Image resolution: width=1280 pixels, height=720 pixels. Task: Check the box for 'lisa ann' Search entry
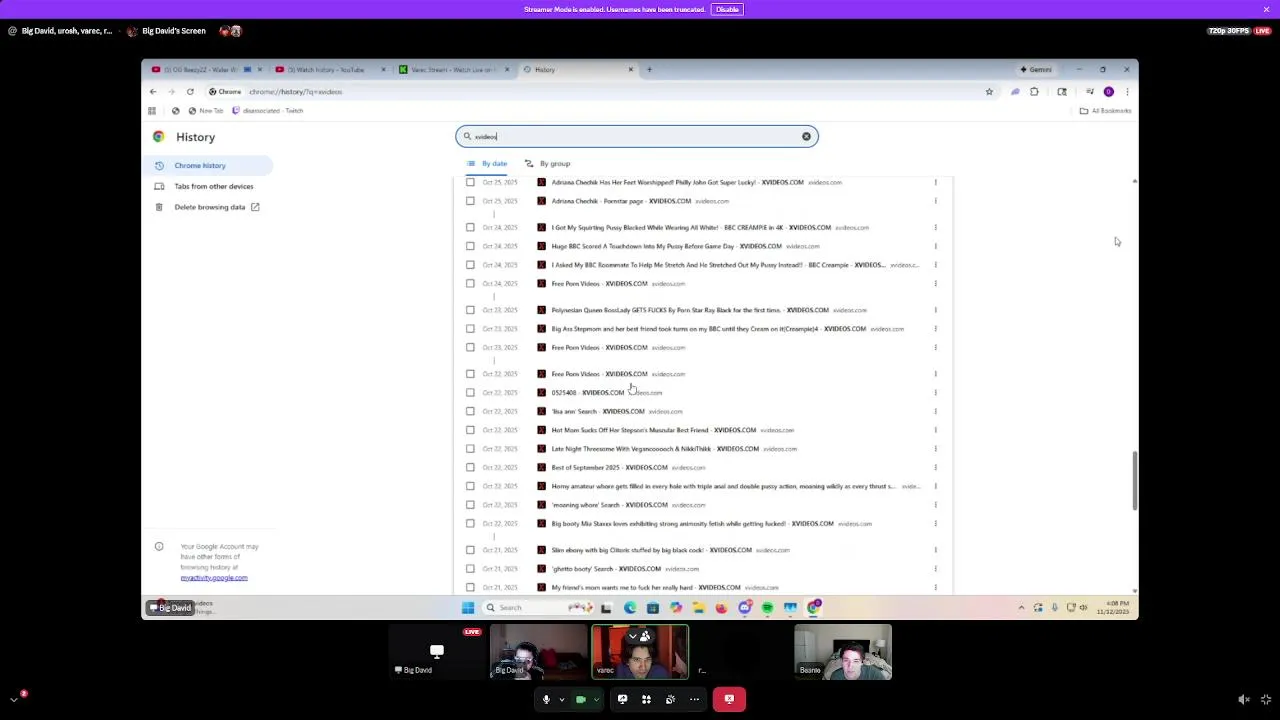[470, 411]
